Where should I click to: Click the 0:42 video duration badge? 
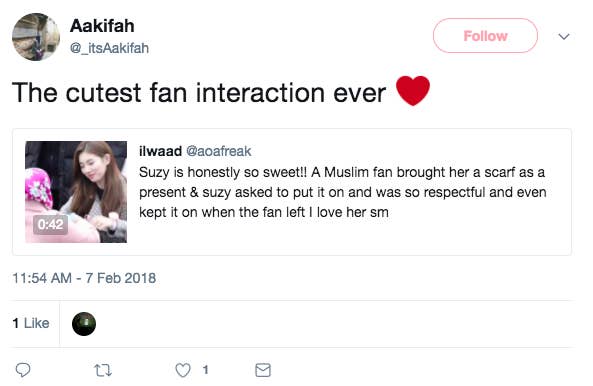(x=50, y=225)
